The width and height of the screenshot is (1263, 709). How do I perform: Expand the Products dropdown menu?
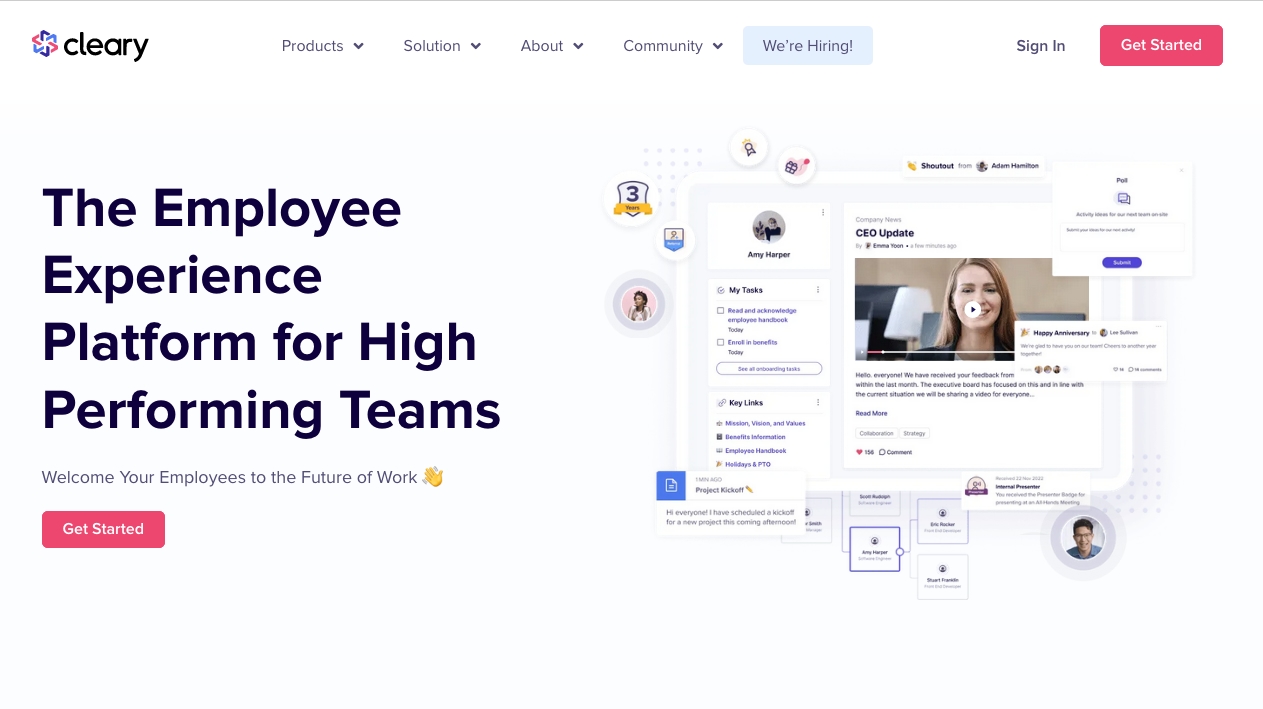(x=322, y=46)
